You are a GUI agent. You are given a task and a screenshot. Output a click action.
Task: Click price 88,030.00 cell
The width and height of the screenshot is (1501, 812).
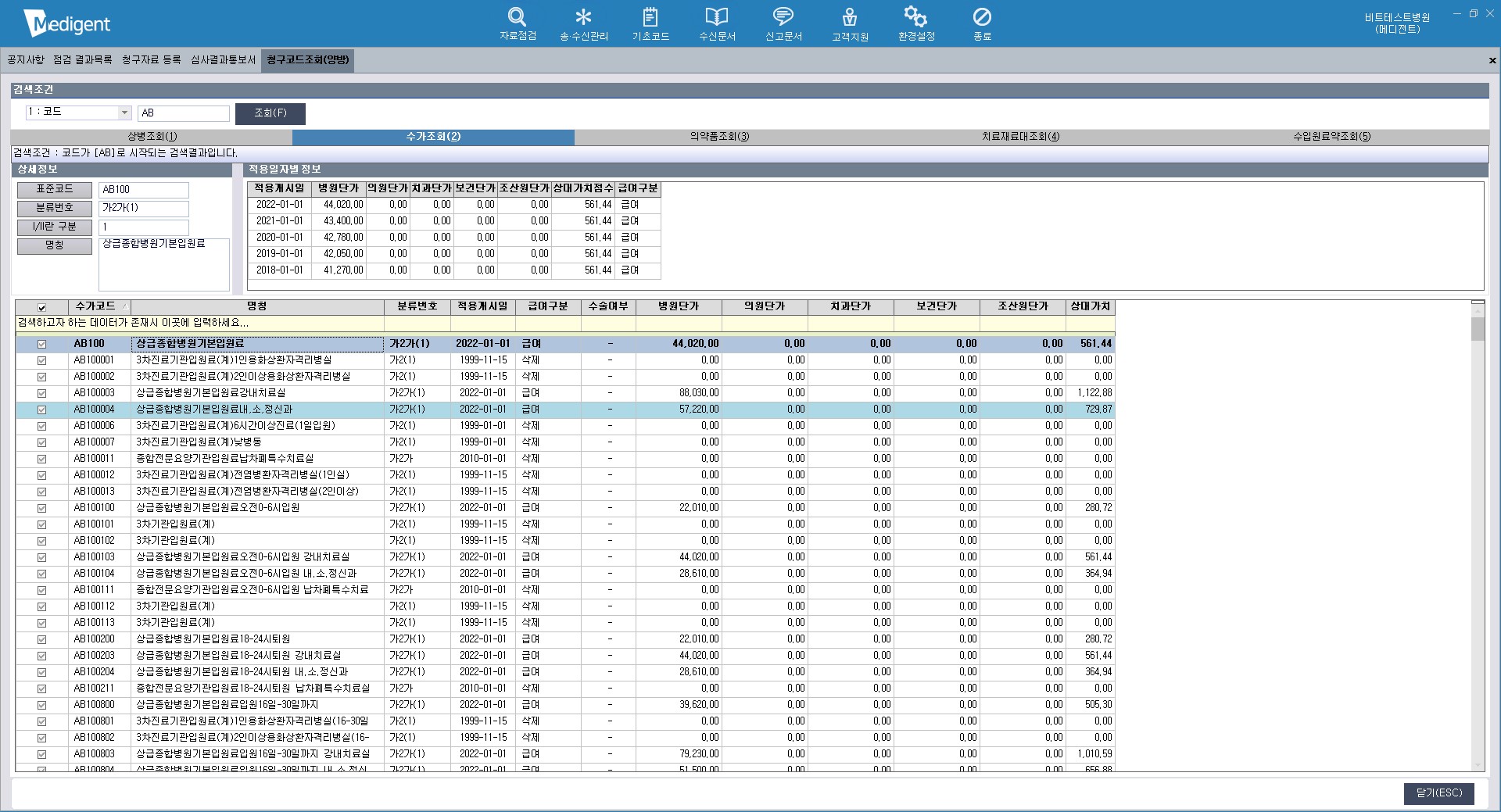[679, 393]
